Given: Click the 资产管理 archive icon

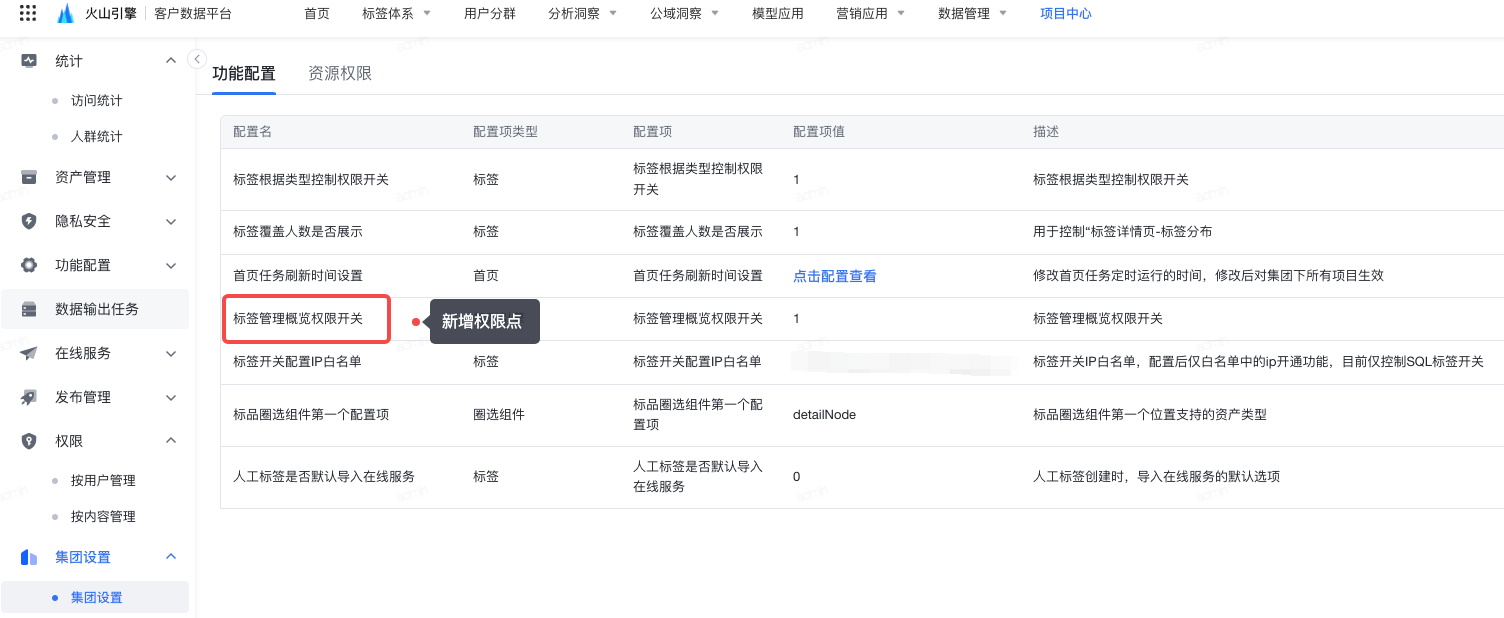Looking at the screenshot, I should click(29, 177).
